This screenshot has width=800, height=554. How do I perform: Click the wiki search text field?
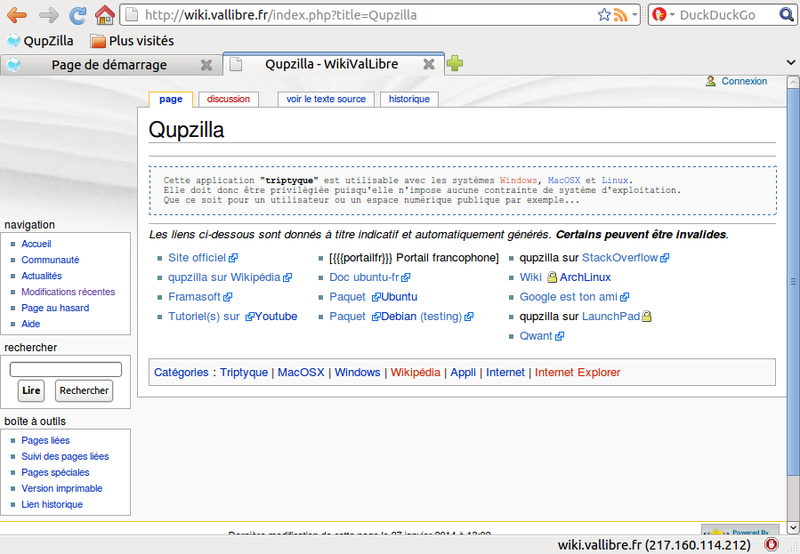[66, 369]
